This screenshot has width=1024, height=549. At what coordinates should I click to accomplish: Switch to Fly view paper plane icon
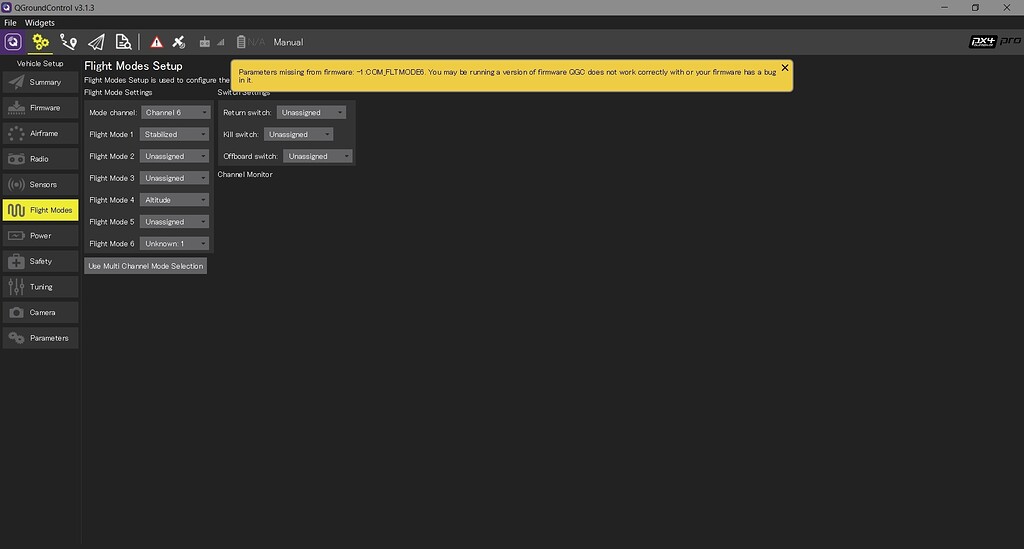(x=96, y=42)
